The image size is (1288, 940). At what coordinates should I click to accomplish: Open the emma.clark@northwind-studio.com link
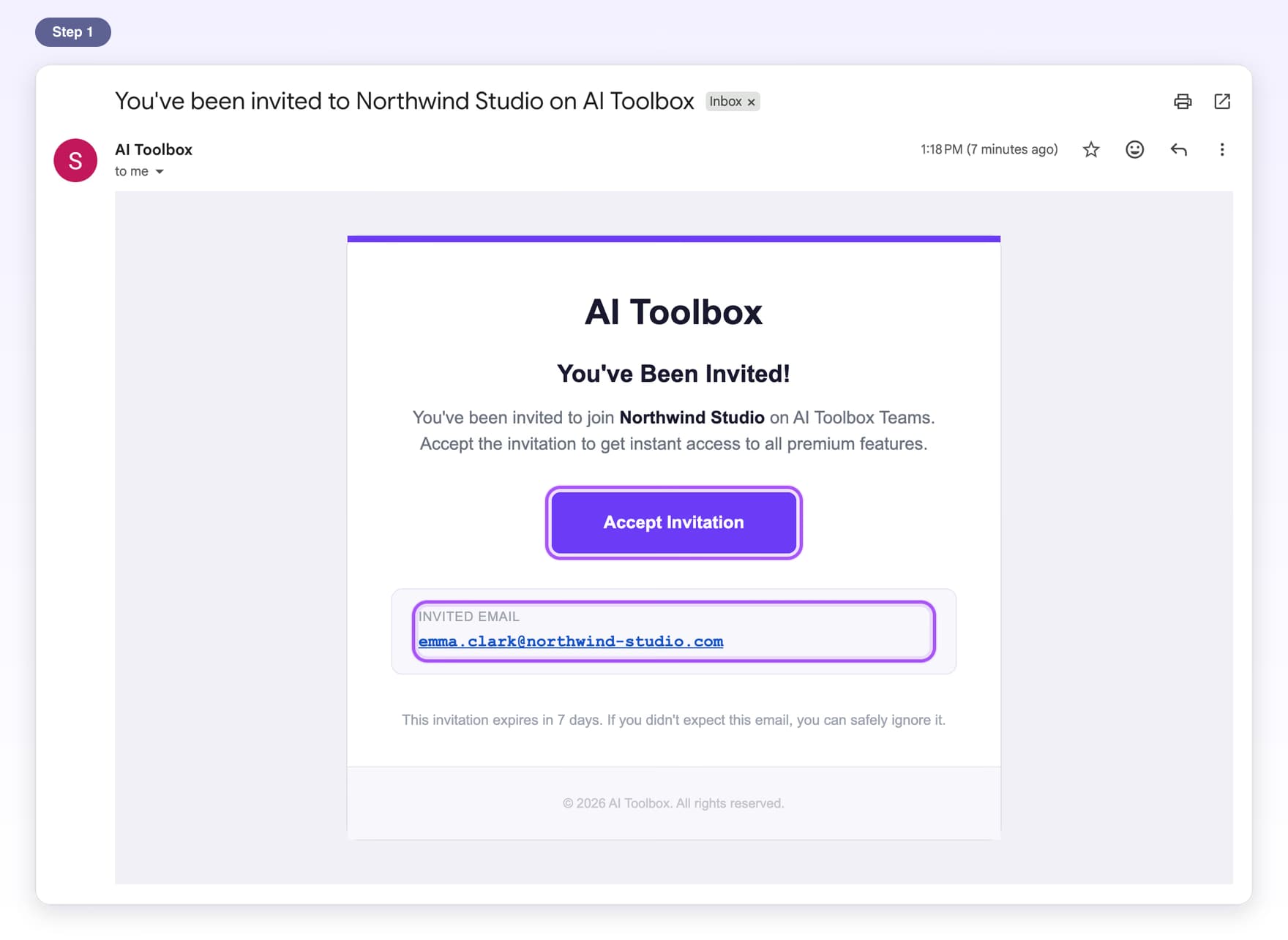tap(570, 641)
